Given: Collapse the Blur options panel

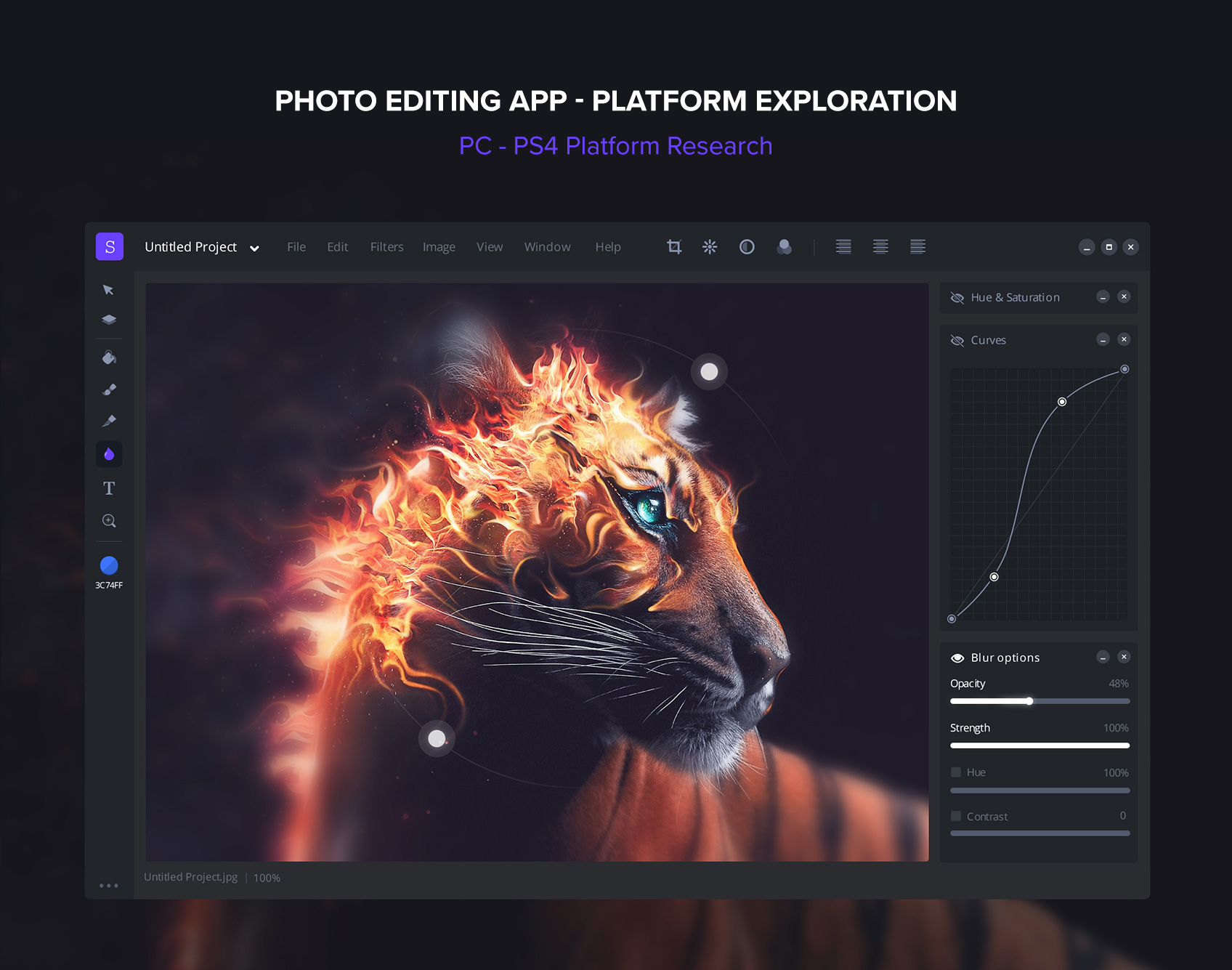Looking at the screenshot, I should (x=1103, y=658).
